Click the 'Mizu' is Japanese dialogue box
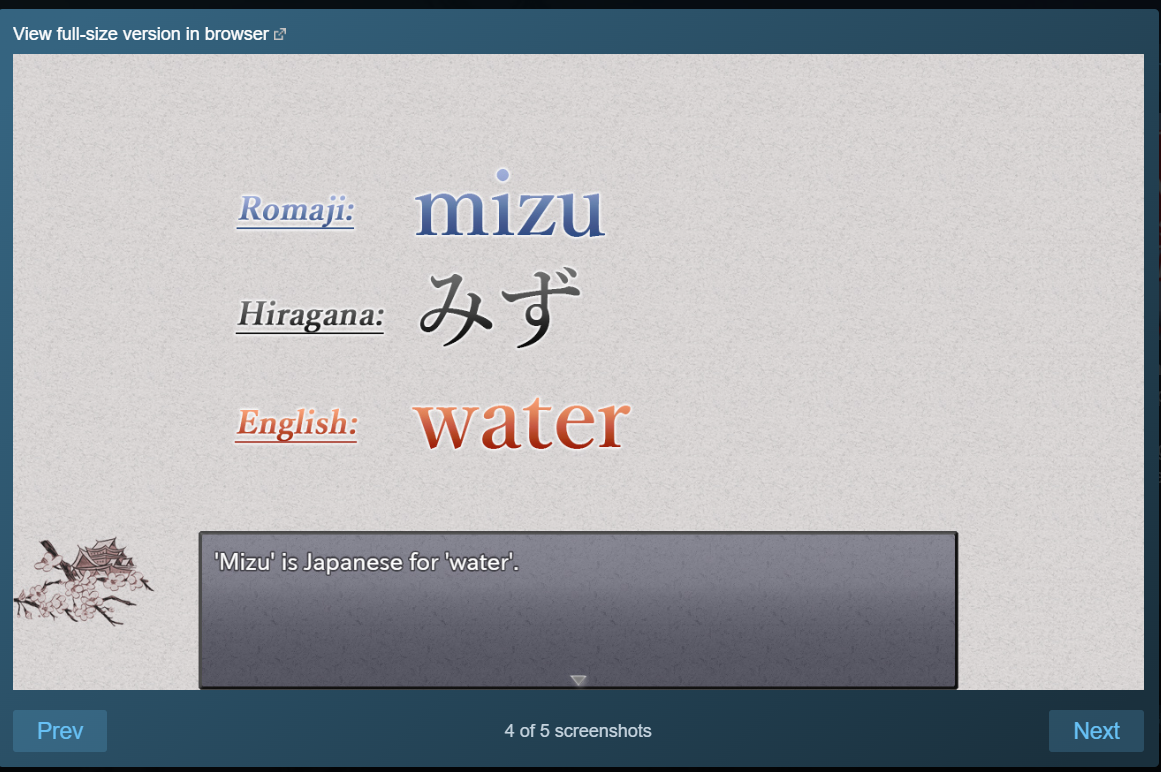Screen dimensions: 1161x772 pyautogui.click(x=578, y=610)
